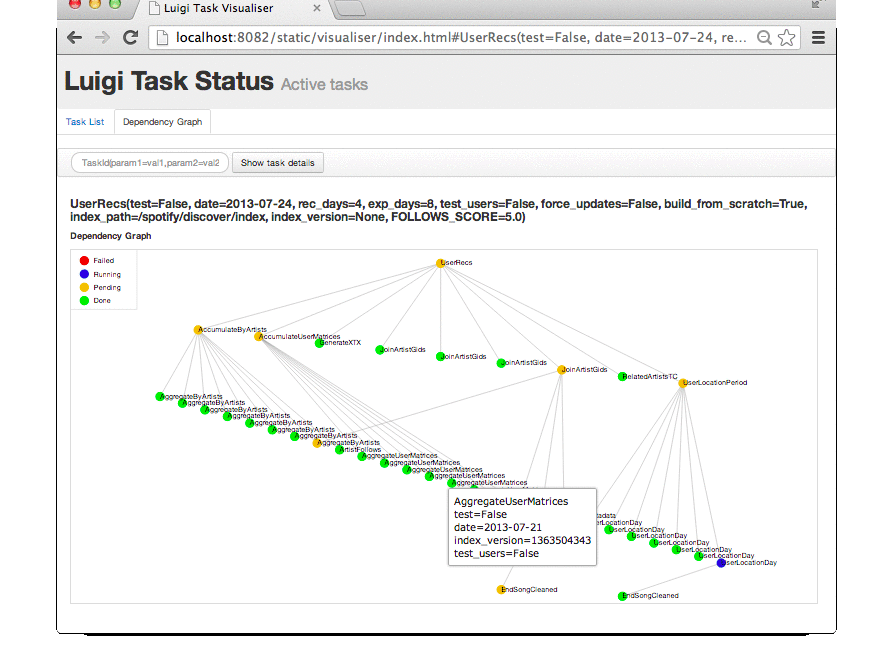Click the AggregateUserMatrices tooltip title
893x660 pixels.
pyautogui.click(x=511, y=501)
